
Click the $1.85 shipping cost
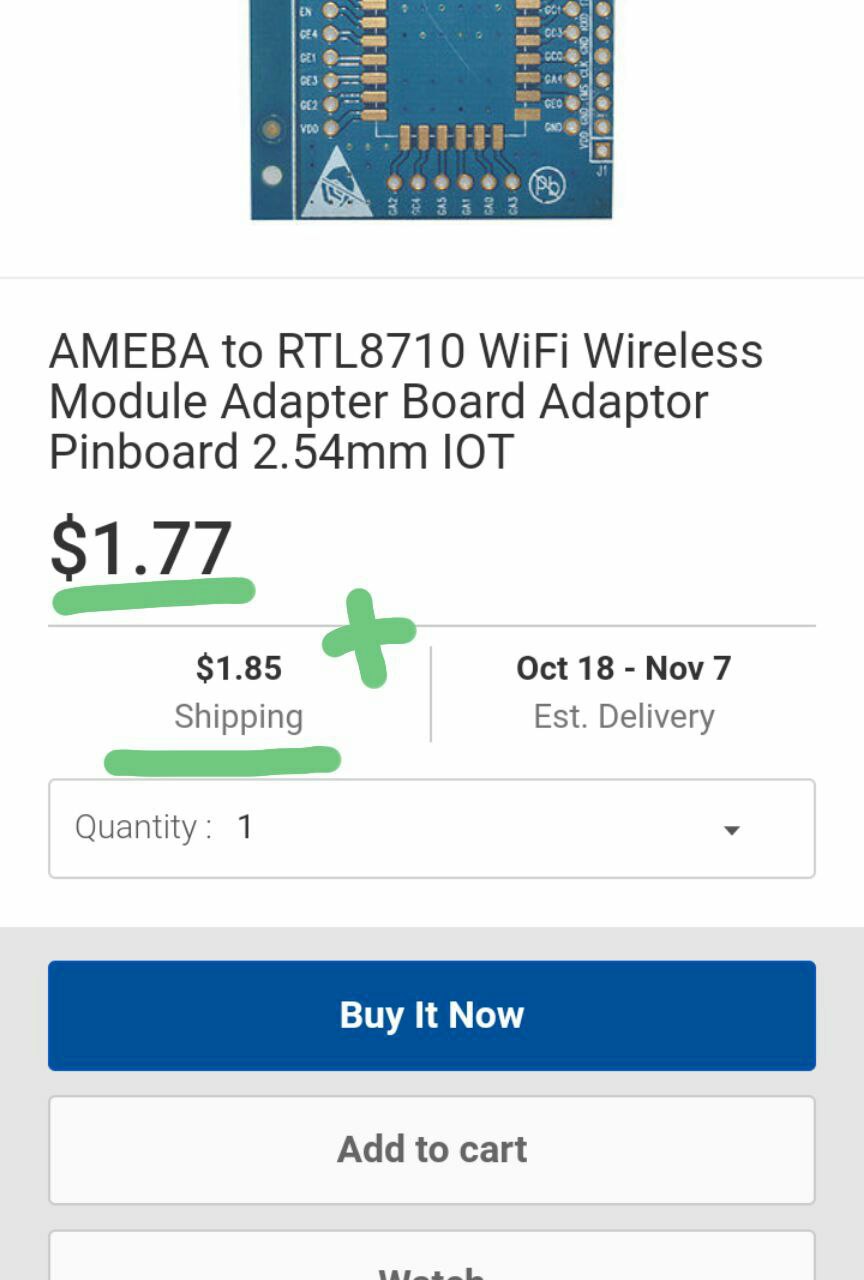(x=238, y=668)
